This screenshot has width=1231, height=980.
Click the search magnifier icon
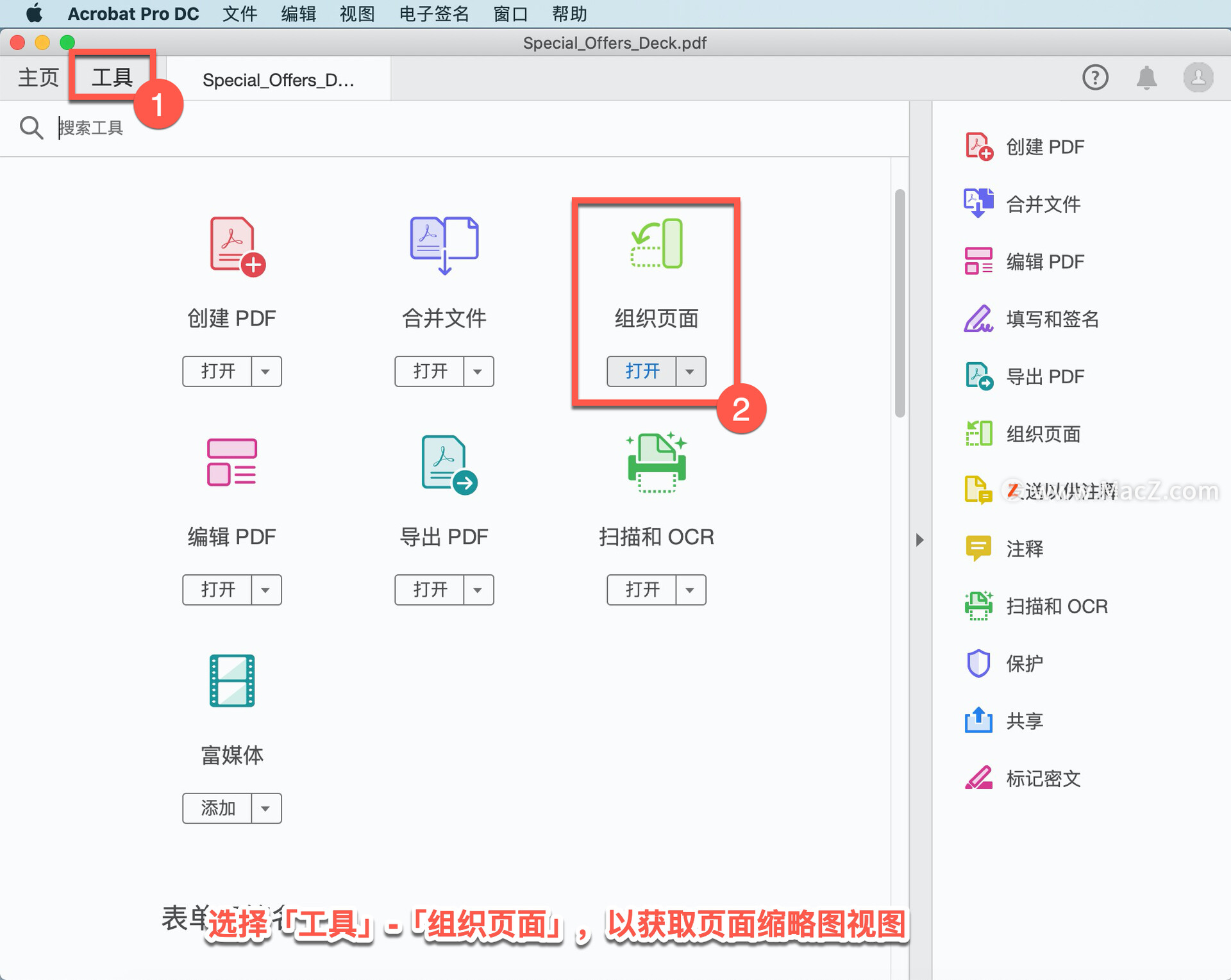(31, 128)
